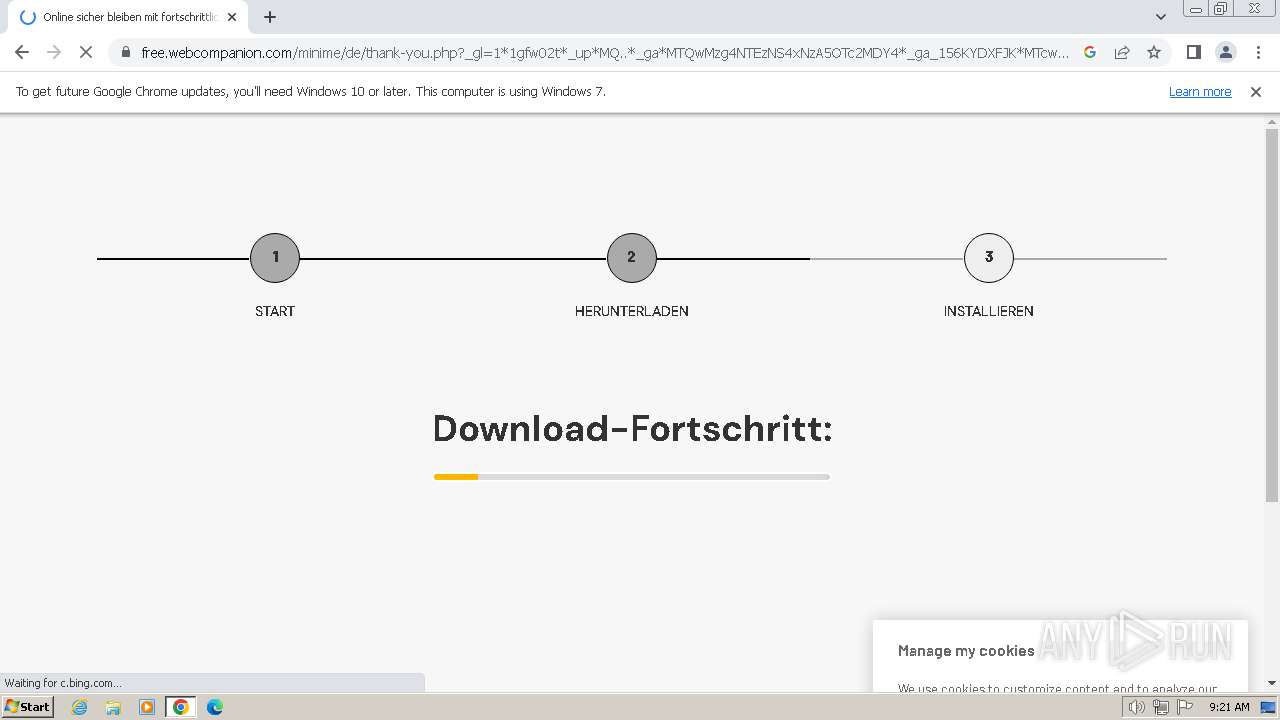Click the HERUNTERLADEN label
Image resolution: width=1280 pixels, height=720 pixels.
[x=632, y=311]
